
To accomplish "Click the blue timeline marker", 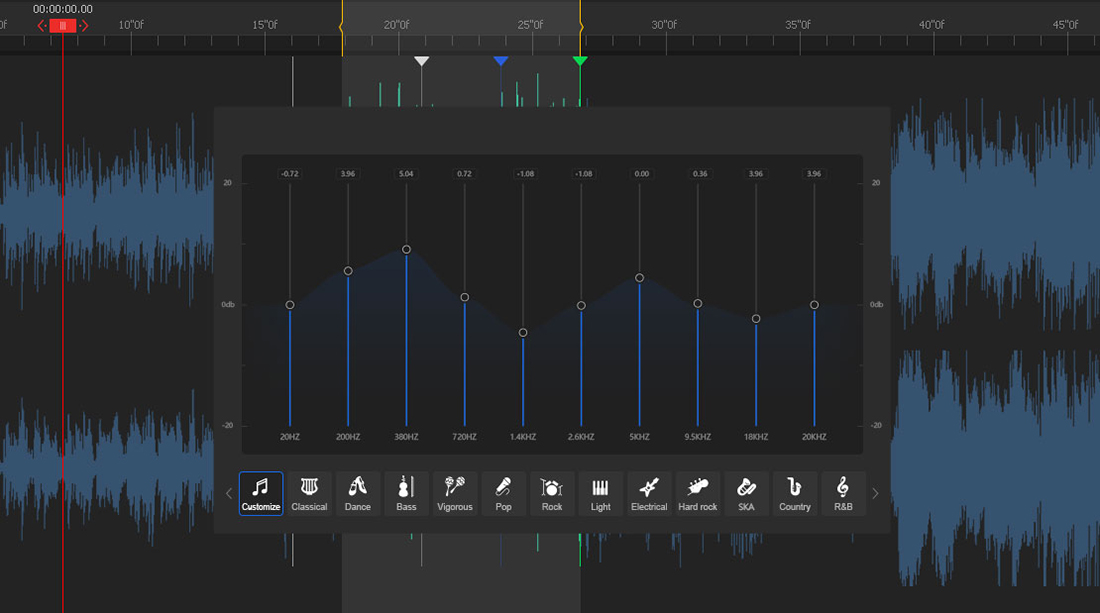I will [501, 60].
